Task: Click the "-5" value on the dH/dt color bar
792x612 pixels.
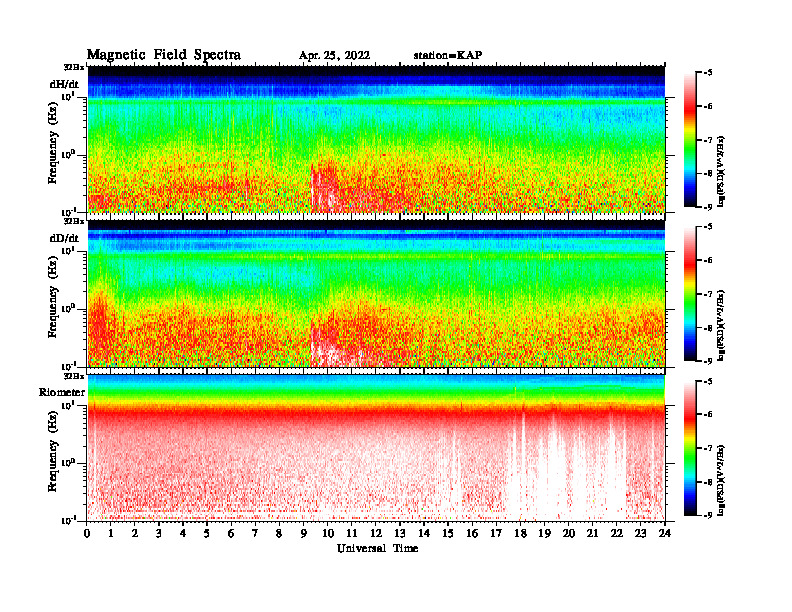Action: [x=707, y=73]
